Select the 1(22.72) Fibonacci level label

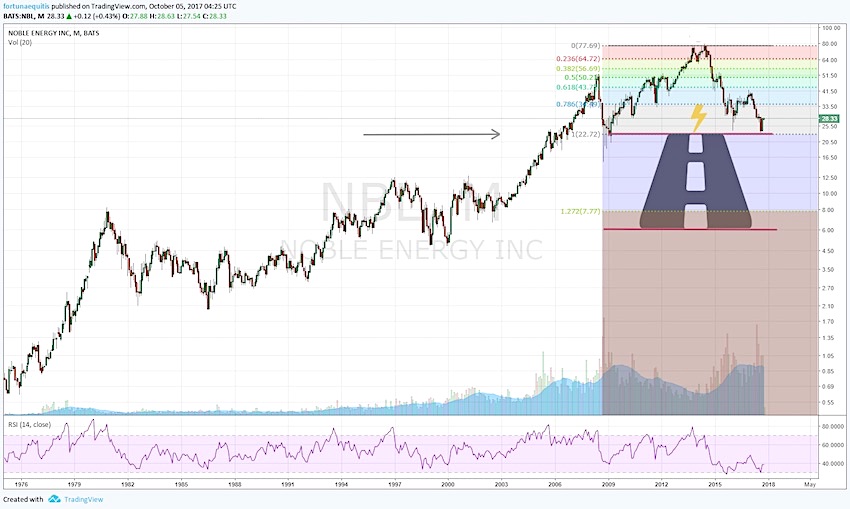585,134
